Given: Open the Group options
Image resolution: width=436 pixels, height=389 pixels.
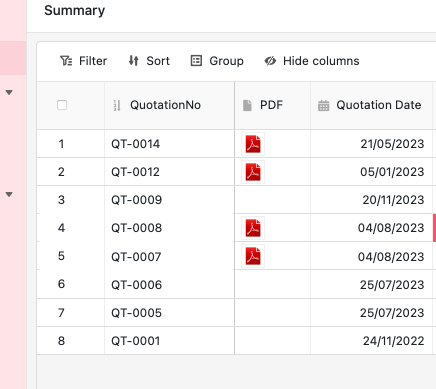Looking at the screenshot, I should click(x=217, y=61).
